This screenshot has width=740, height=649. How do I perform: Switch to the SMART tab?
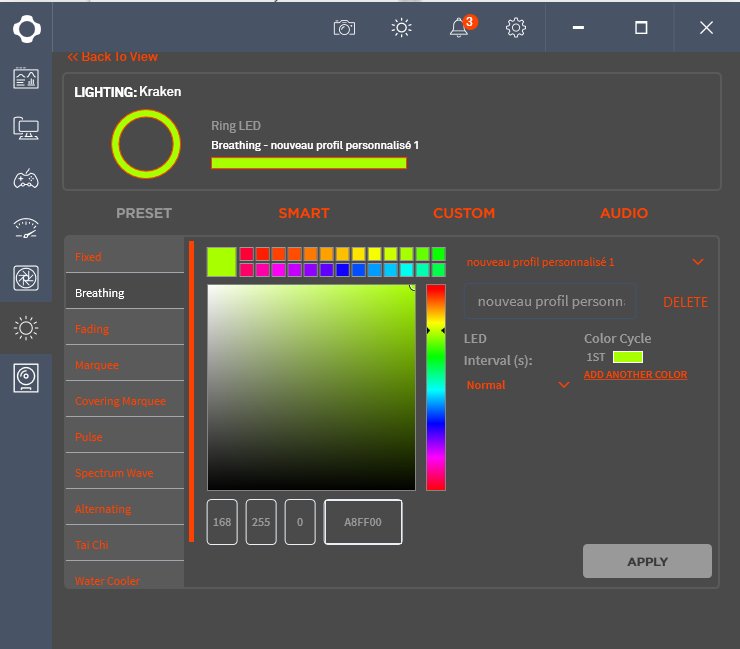click(x=304, y=213)
